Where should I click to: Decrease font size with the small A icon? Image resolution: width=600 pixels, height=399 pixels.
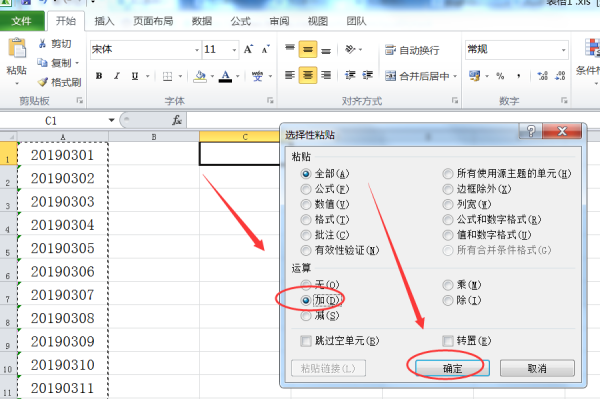coord(266,49)
